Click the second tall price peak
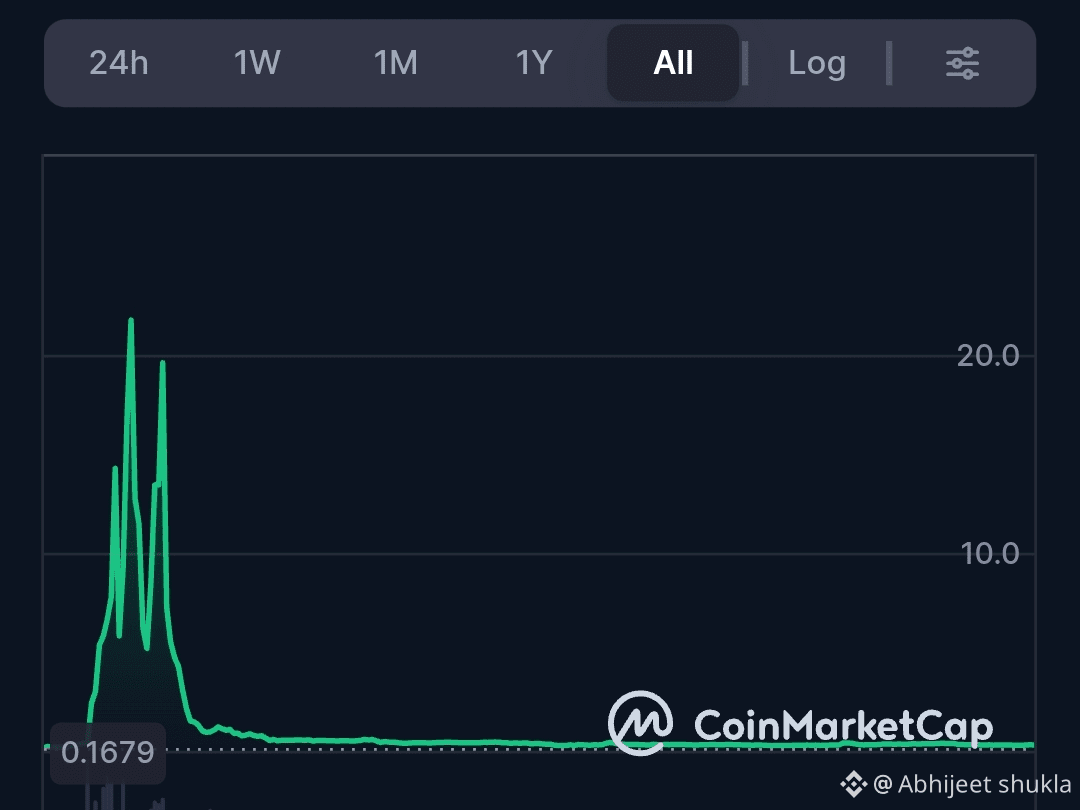This screenshot has width=1080, height=810. 163,363
